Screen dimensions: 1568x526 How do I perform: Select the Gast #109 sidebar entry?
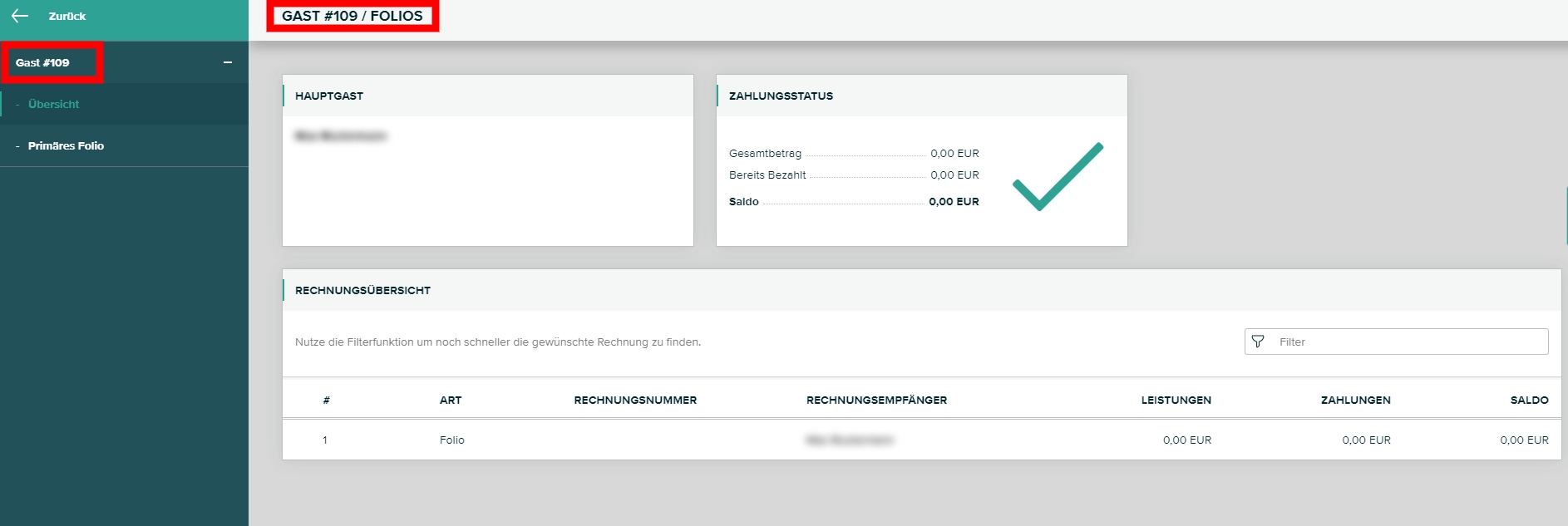[x=43, y=62]
